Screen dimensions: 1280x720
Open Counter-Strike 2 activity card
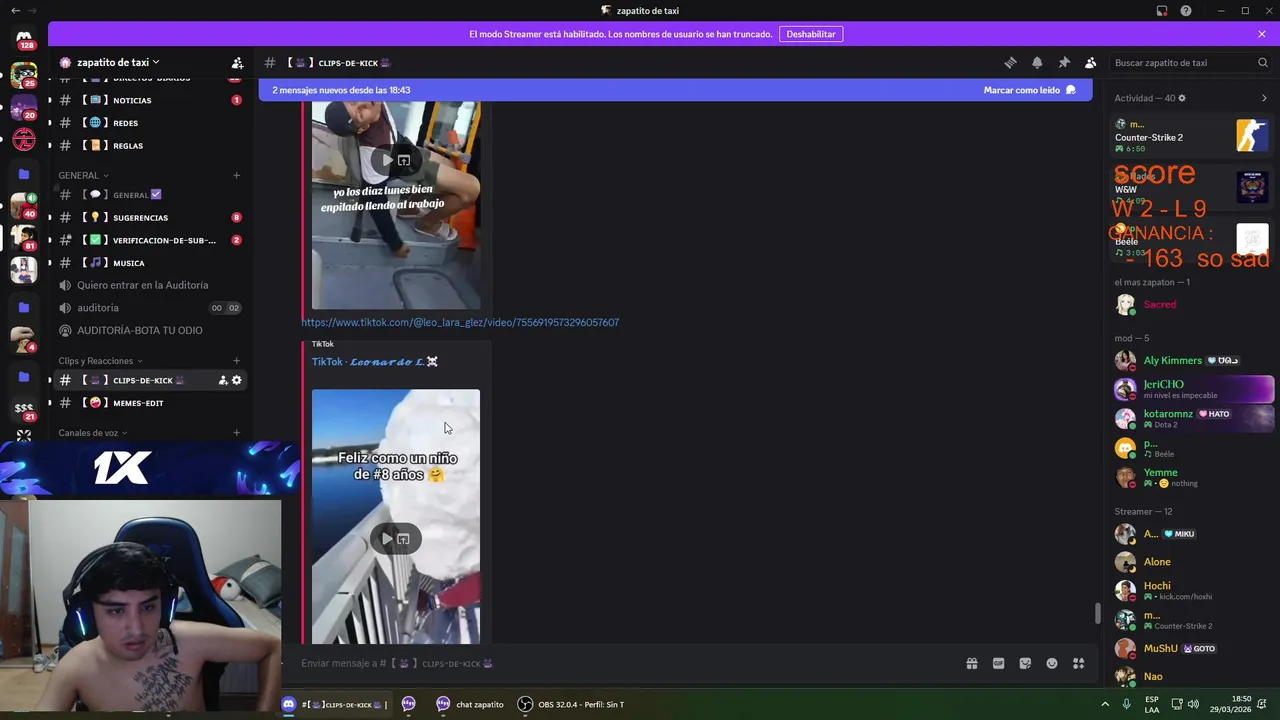coord(1190,136)
